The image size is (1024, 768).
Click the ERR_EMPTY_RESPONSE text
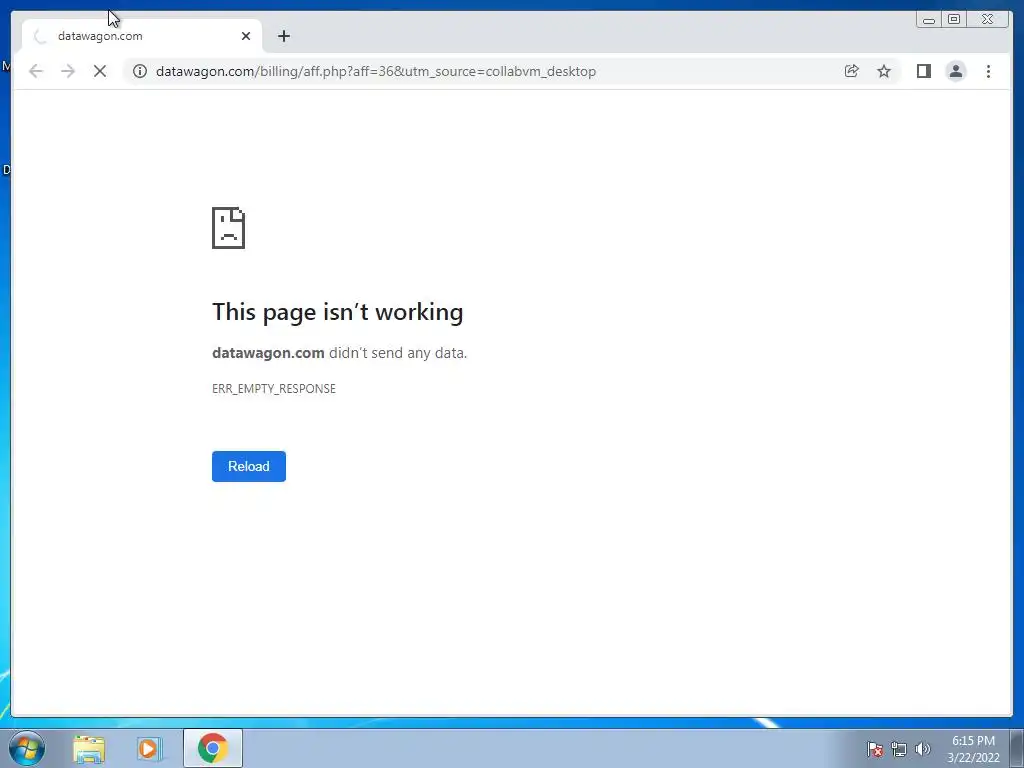[x=274, y=389]
